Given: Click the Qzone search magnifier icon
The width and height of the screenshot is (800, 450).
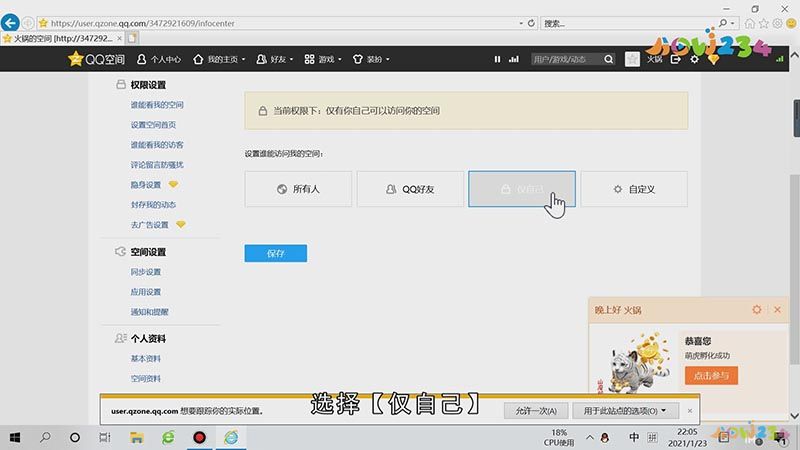Looking at the screenshot, I should coord(608,59).
